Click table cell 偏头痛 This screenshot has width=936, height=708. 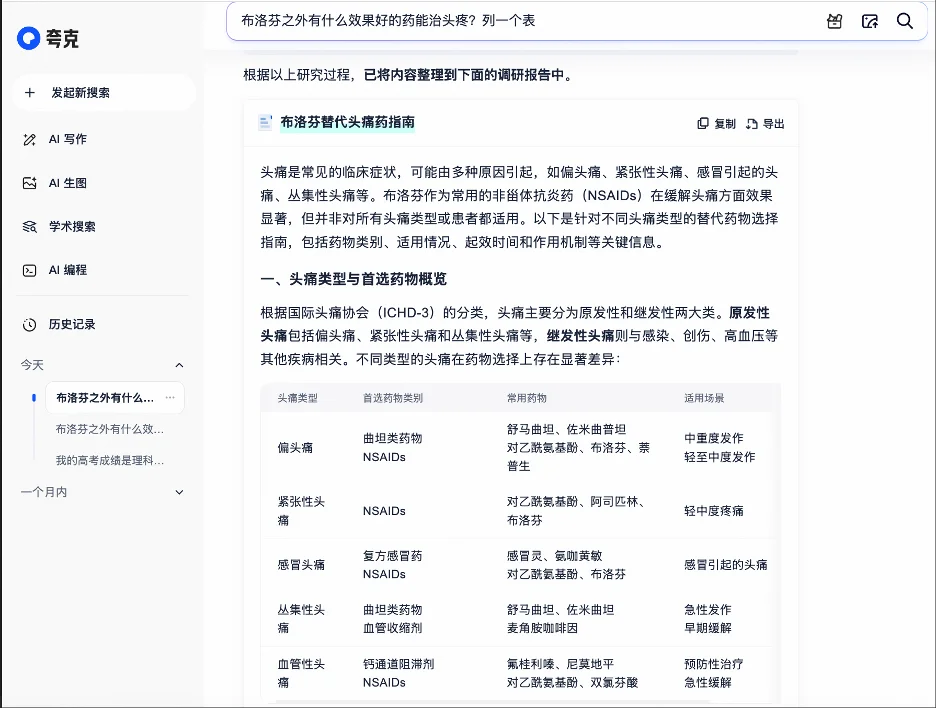pos(295,448)
